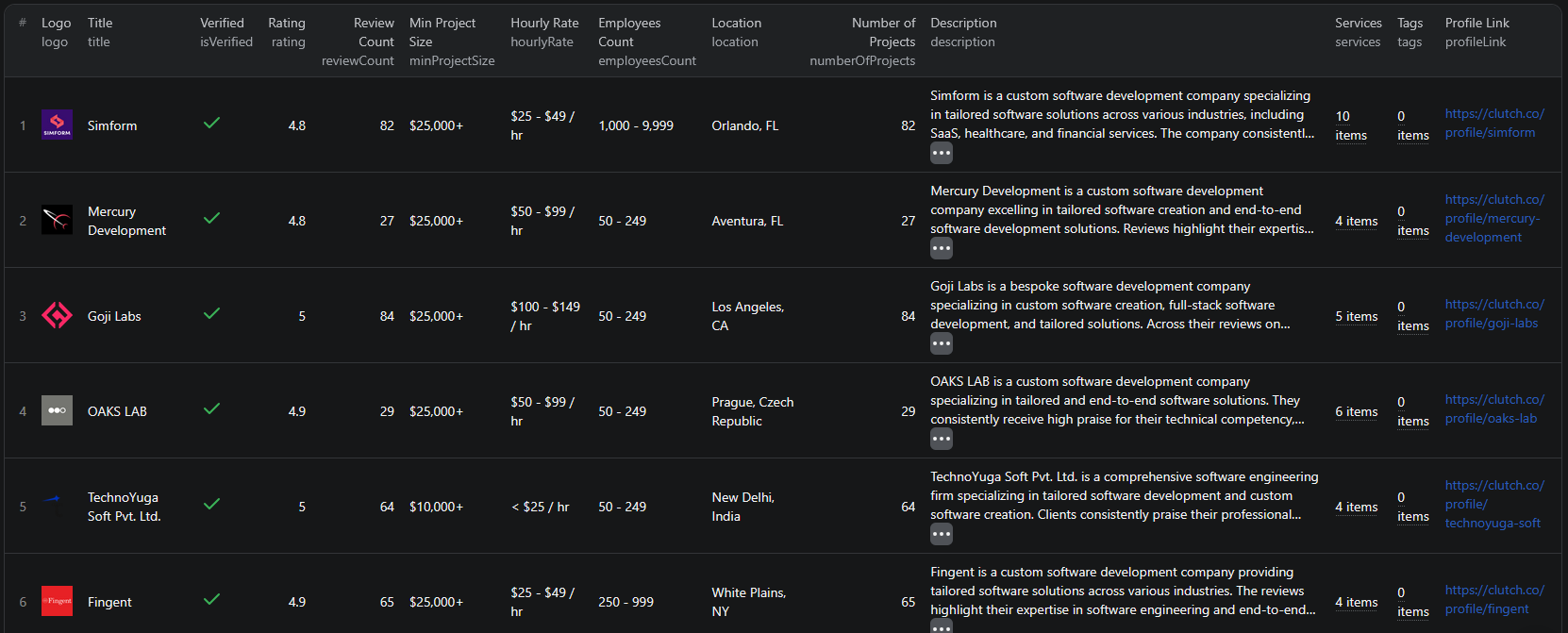Open the clutch.co Simform profile link
This screenshot has width=1568, height=633.
pyautogui.click(x=1493, y=124)
